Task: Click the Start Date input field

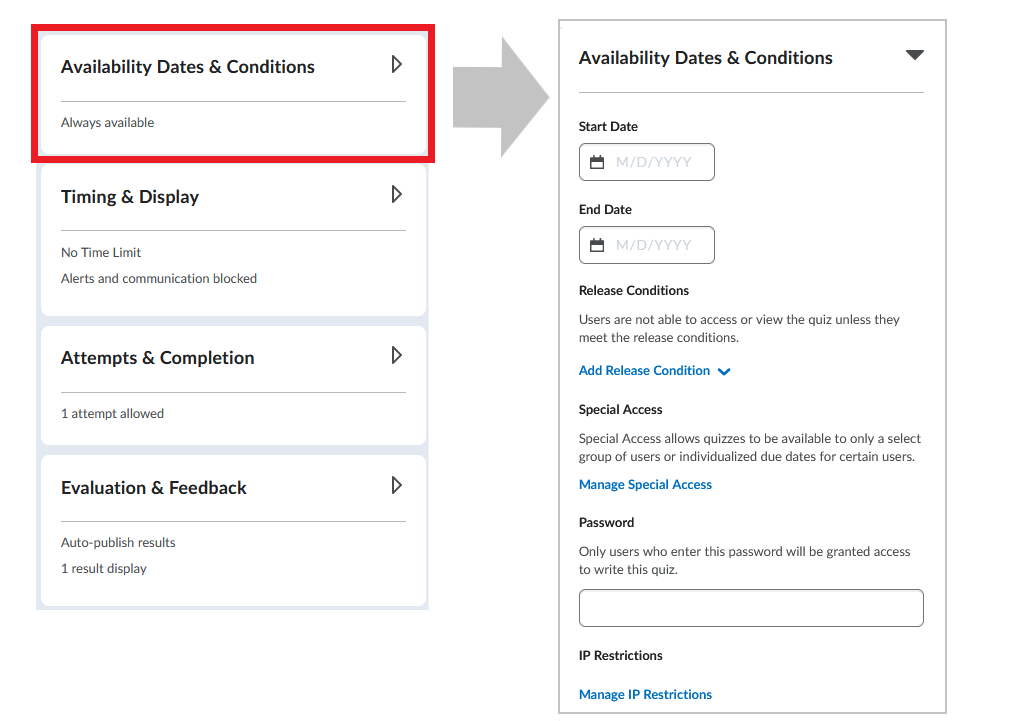Action: point(647,162)
